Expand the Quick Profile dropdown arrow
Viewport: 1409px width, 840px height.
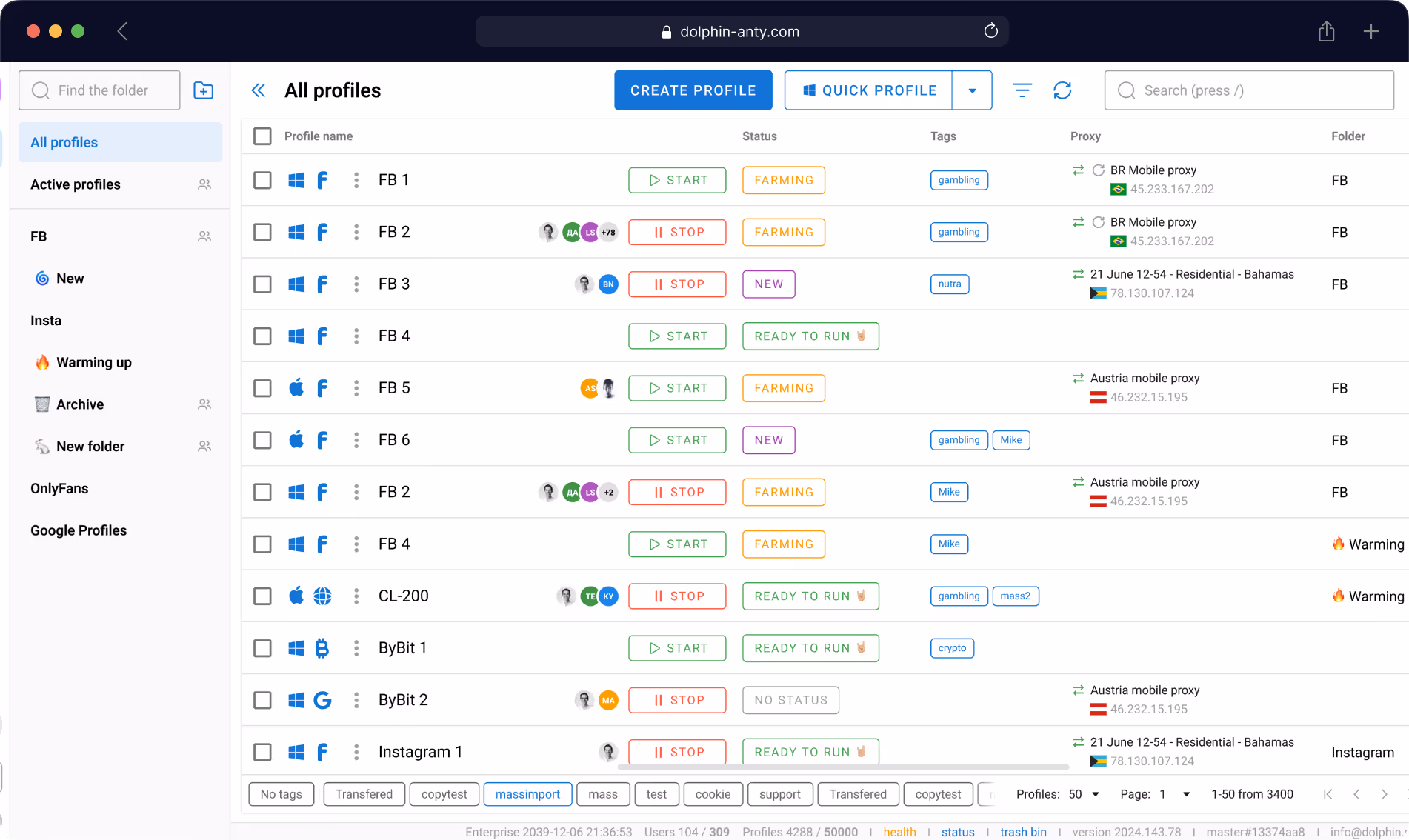pos(973,90)
